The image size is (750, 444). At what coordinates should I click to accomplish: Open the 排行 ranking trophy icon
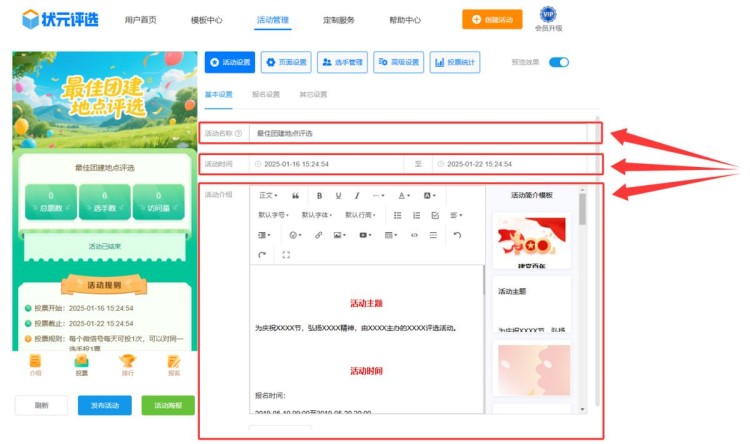[x=127, y=365]
